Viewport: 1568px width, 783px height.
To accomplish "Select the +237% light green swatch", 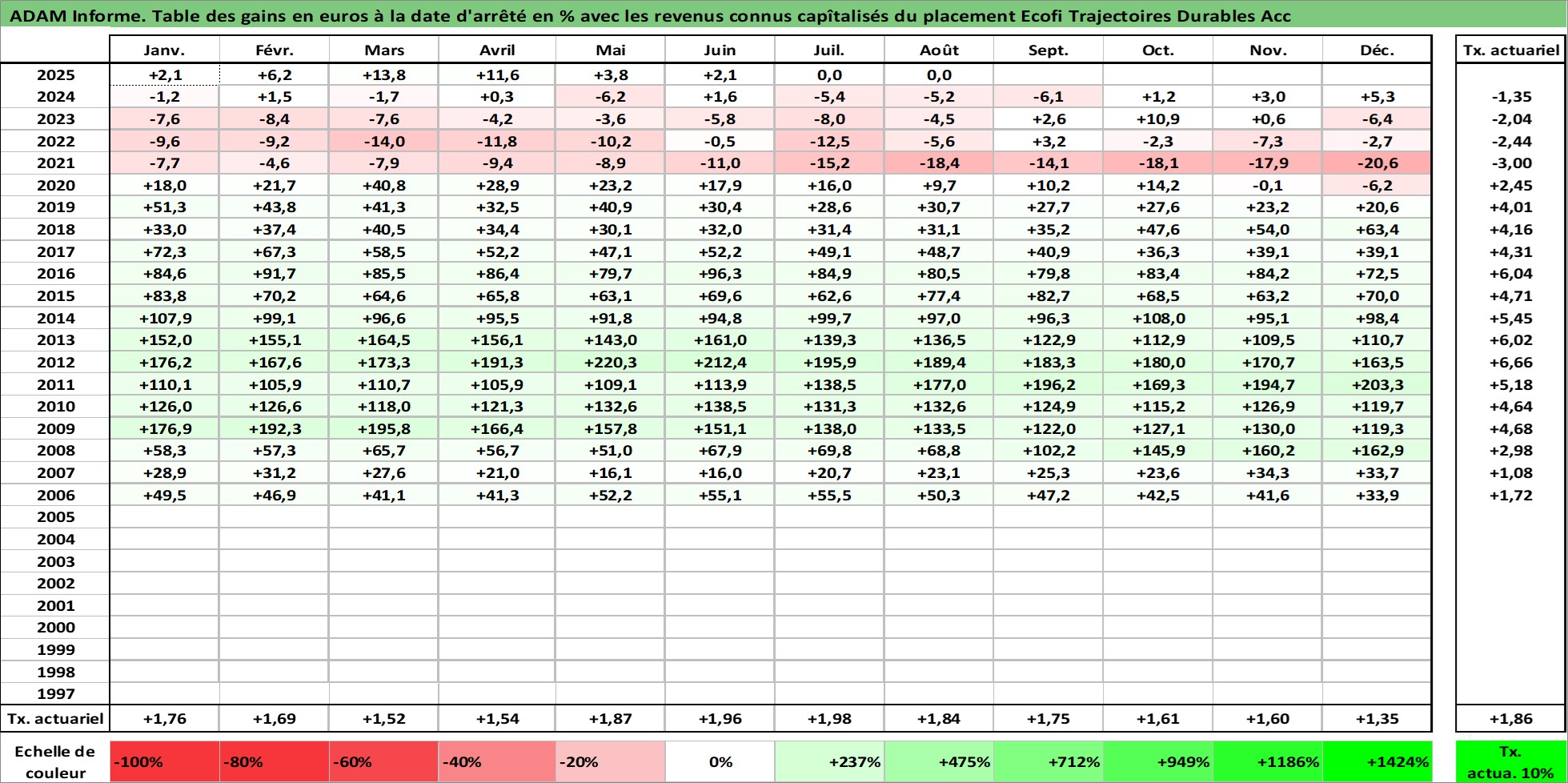I will click(x=829, y=761).
